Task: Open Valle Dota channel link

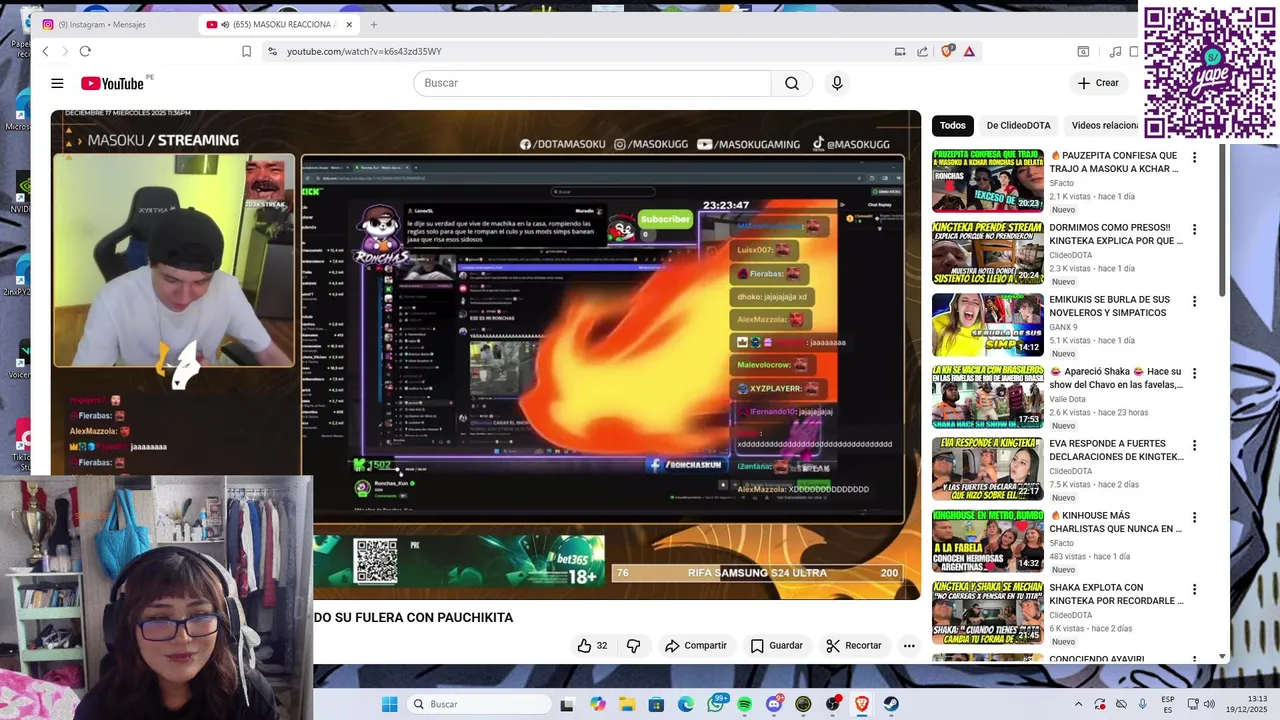Action: click(x=1067, y=399)
